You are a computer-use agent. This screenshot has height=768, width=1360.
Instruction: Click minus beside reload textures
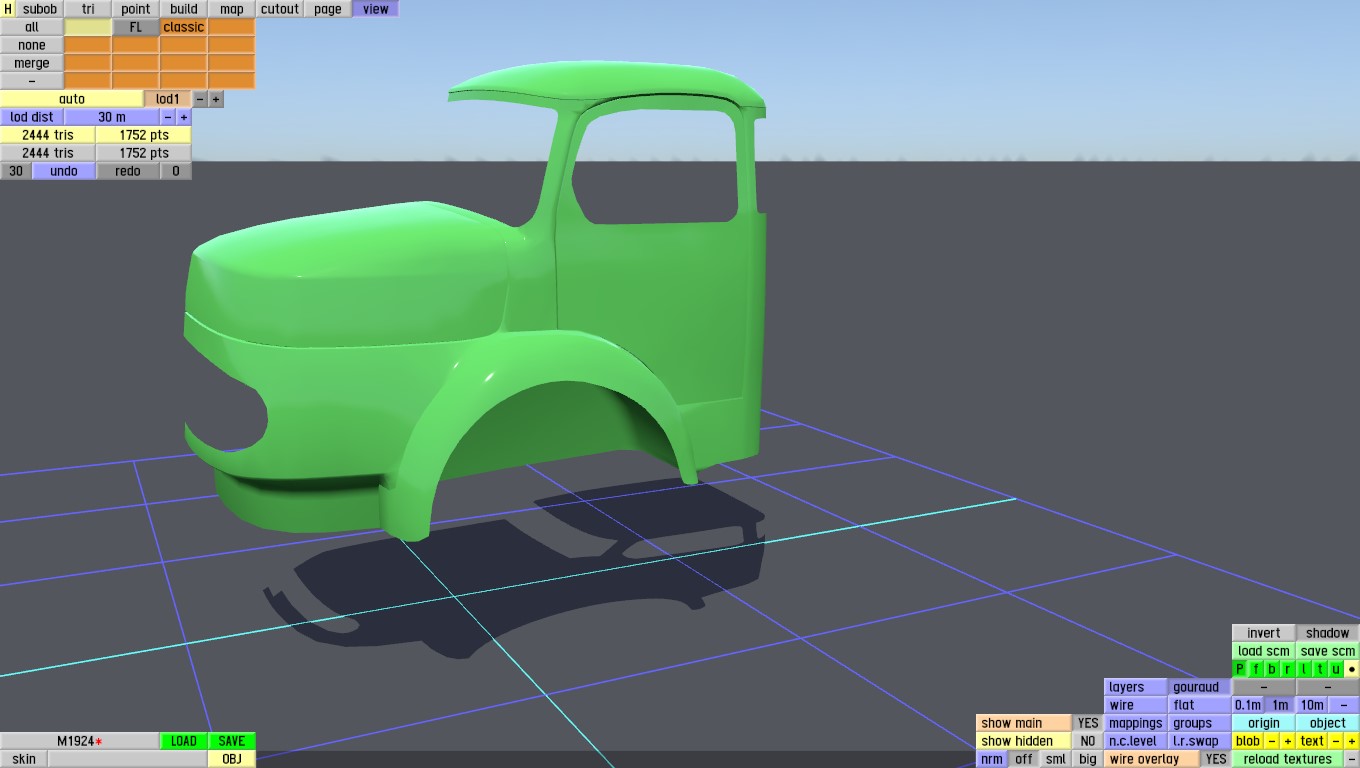point(1352,759)
